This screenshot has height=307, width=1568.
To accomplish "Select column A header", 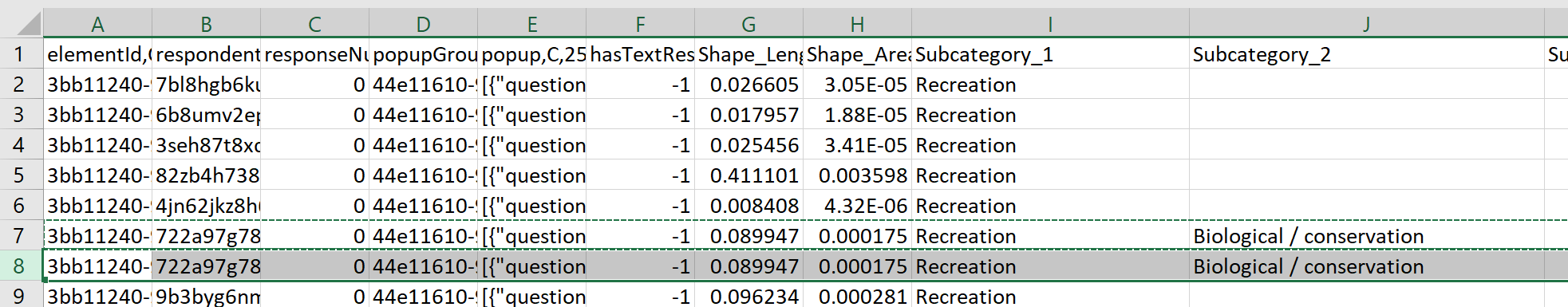I will 97,24.
